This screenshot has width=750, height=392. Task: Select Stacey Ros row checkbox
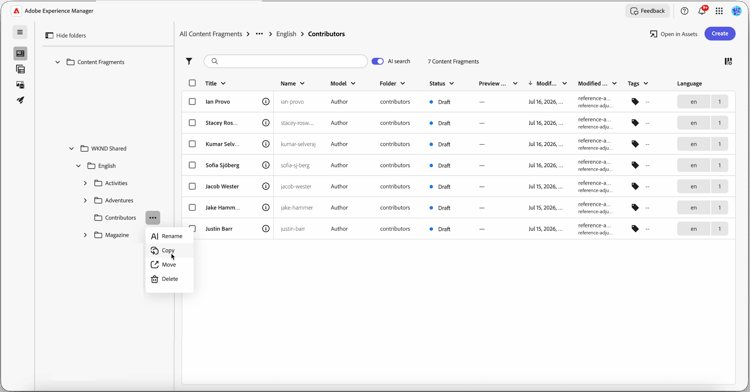pyautogui.click(x=192, y=123)
